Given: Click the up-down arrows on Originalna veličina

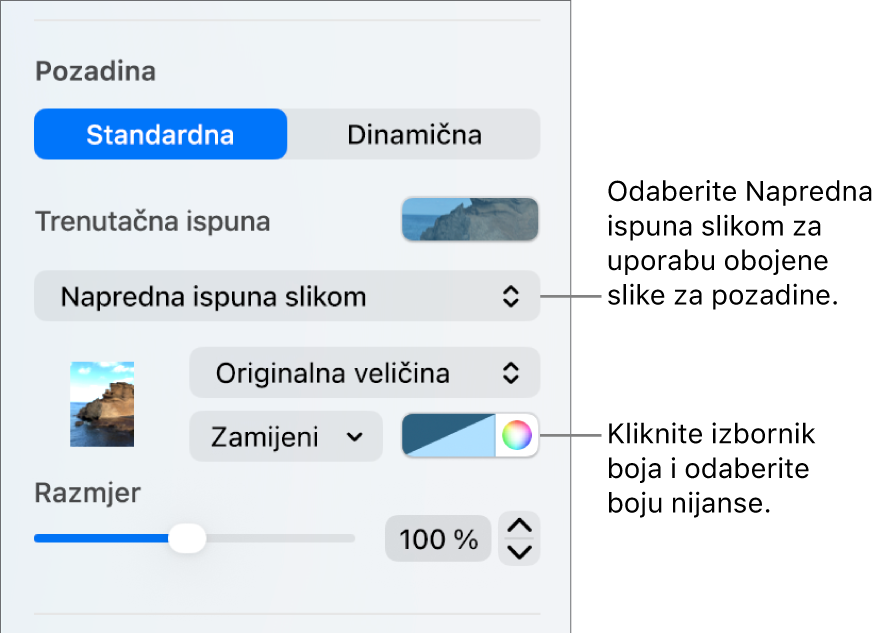Looking at the screenshot, I should coord(510,373).
